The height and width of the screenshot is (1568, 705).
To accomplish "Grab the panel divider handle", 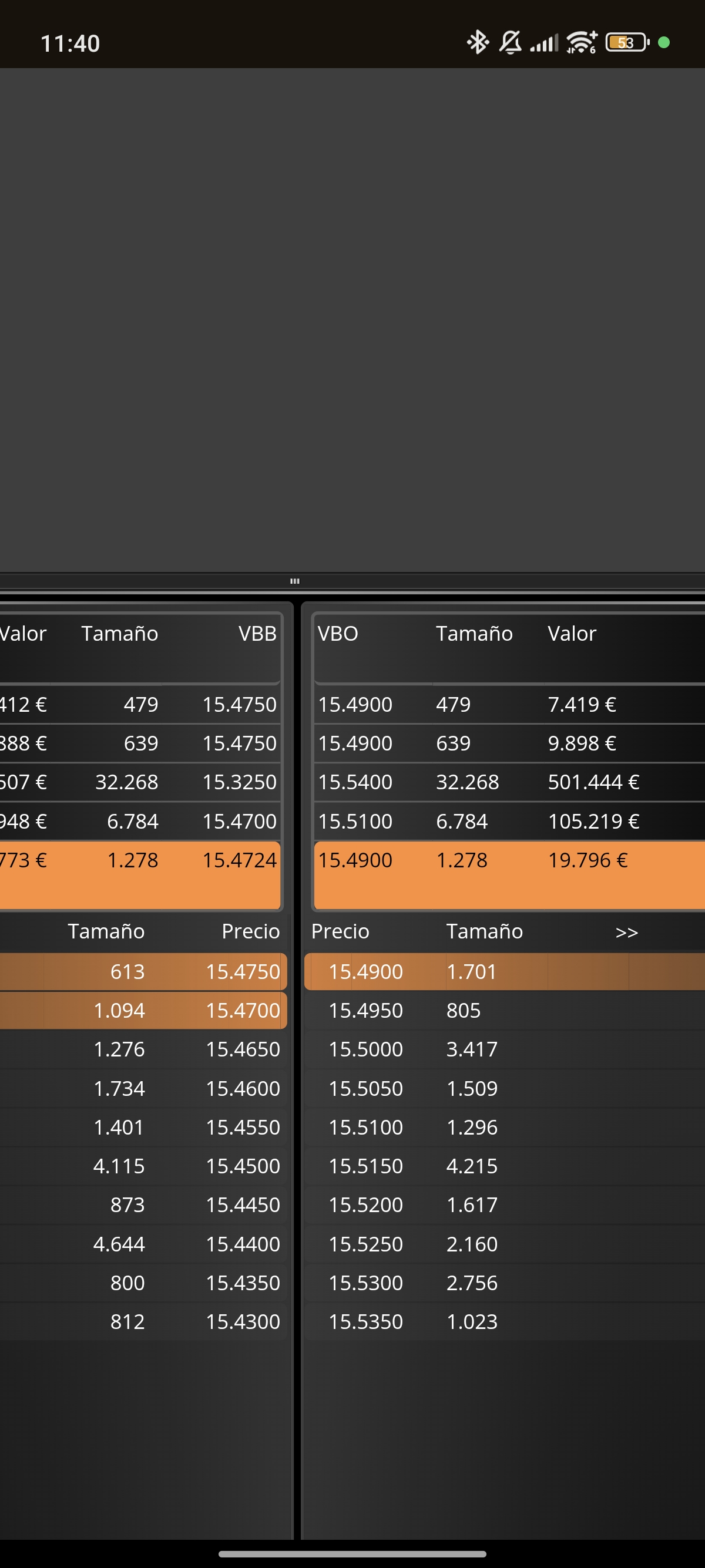I will pos(295,581).
